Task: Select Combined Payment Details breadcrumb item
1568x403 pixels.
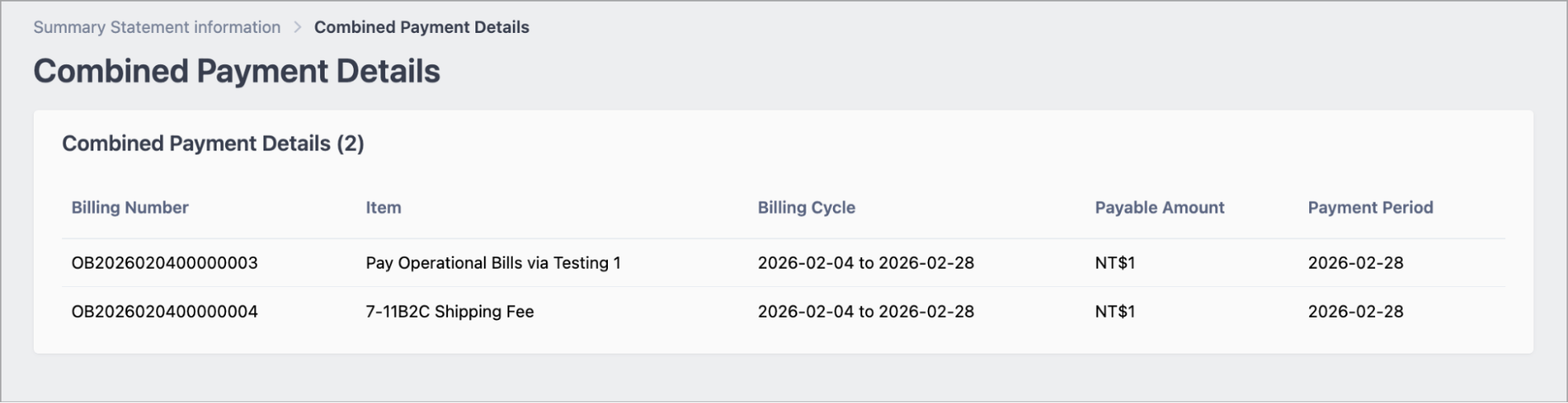Action: pos(421,27)
